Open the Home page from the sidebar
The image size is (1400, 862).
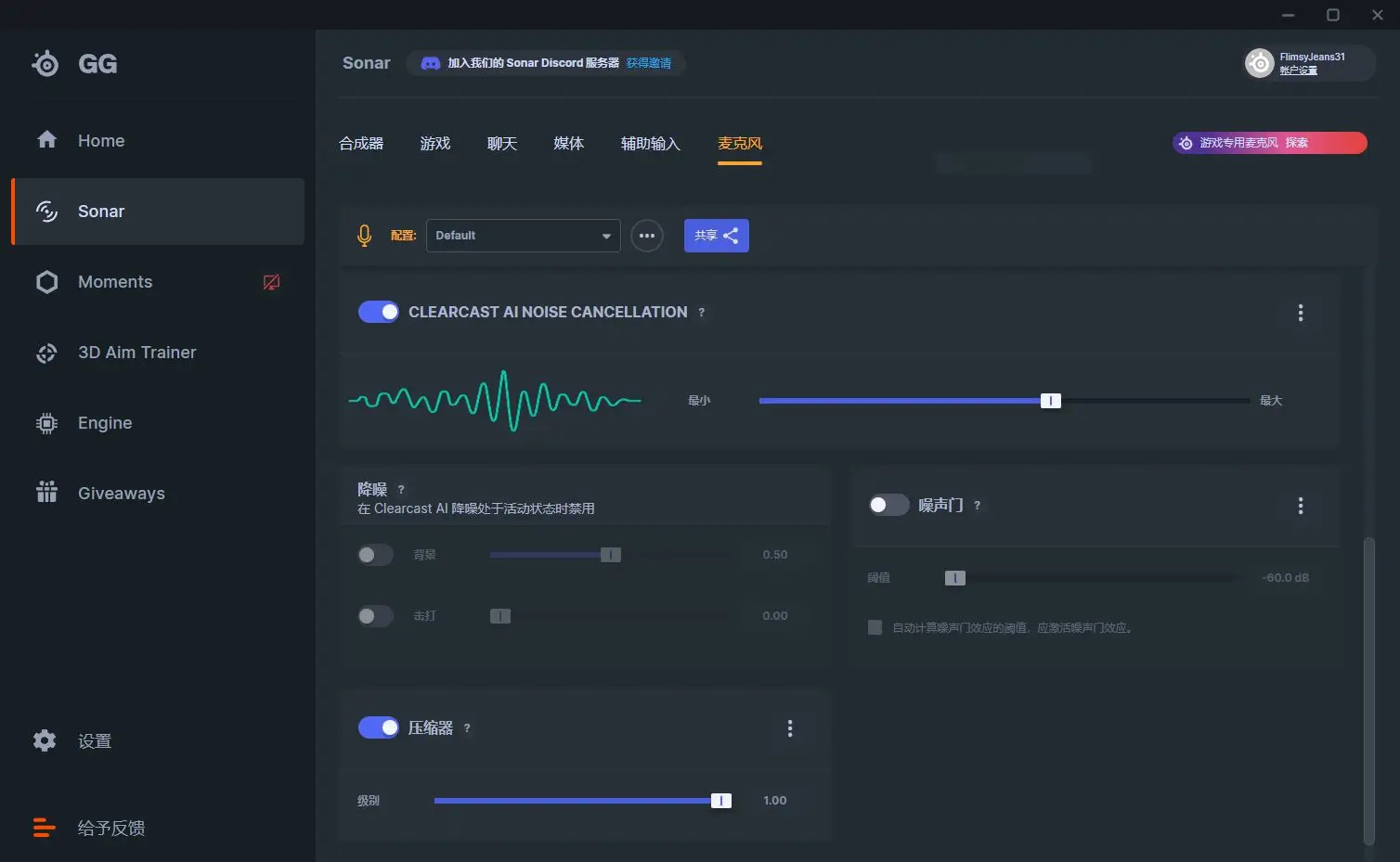tap(100, 140)
